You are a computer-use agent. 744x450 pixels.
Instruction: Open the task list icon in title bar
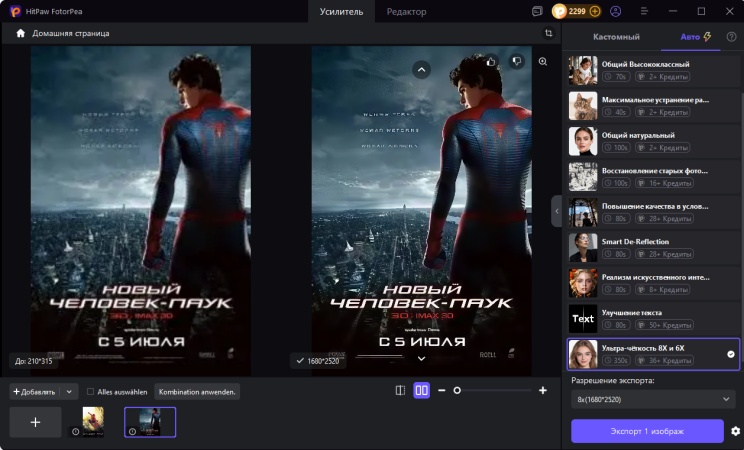pos(537,11)
